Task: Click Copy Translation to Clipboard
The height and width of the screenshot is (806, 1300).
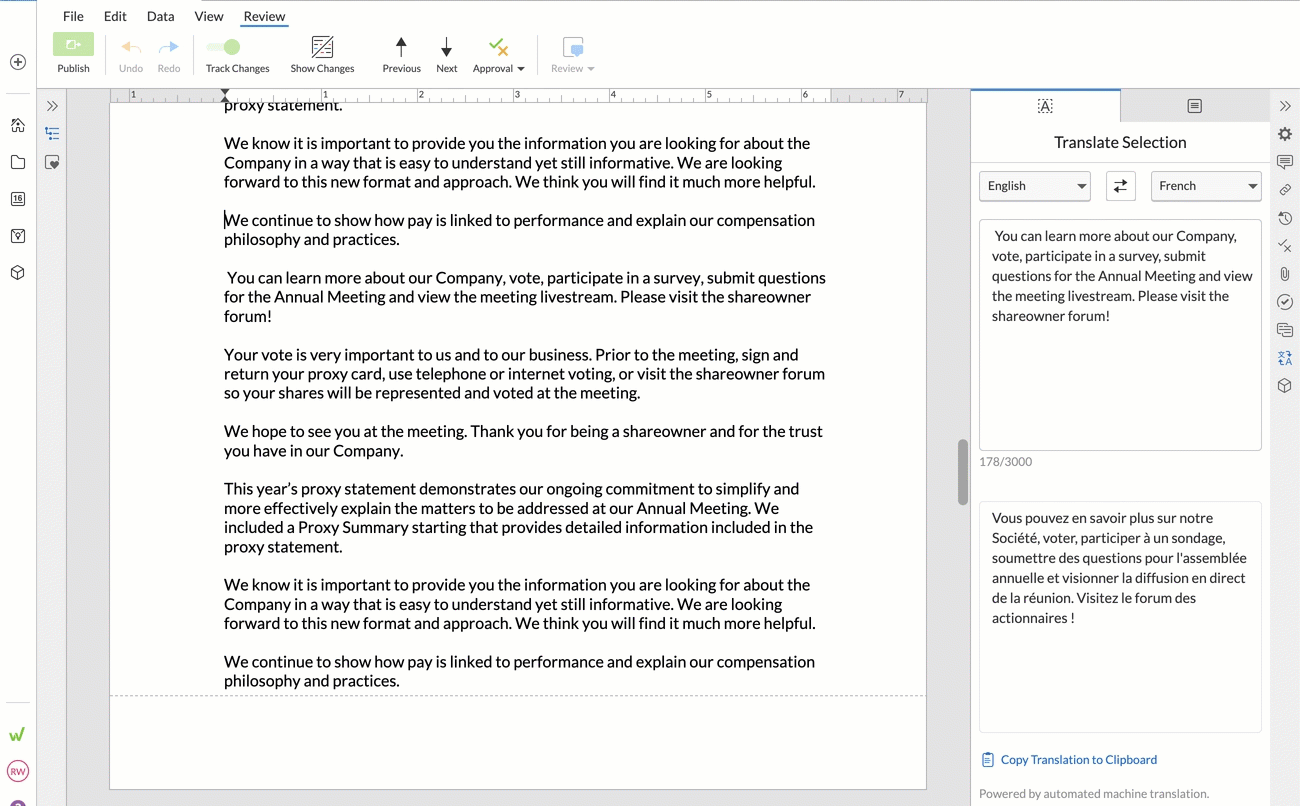Action: click(x=1068, y=759)
